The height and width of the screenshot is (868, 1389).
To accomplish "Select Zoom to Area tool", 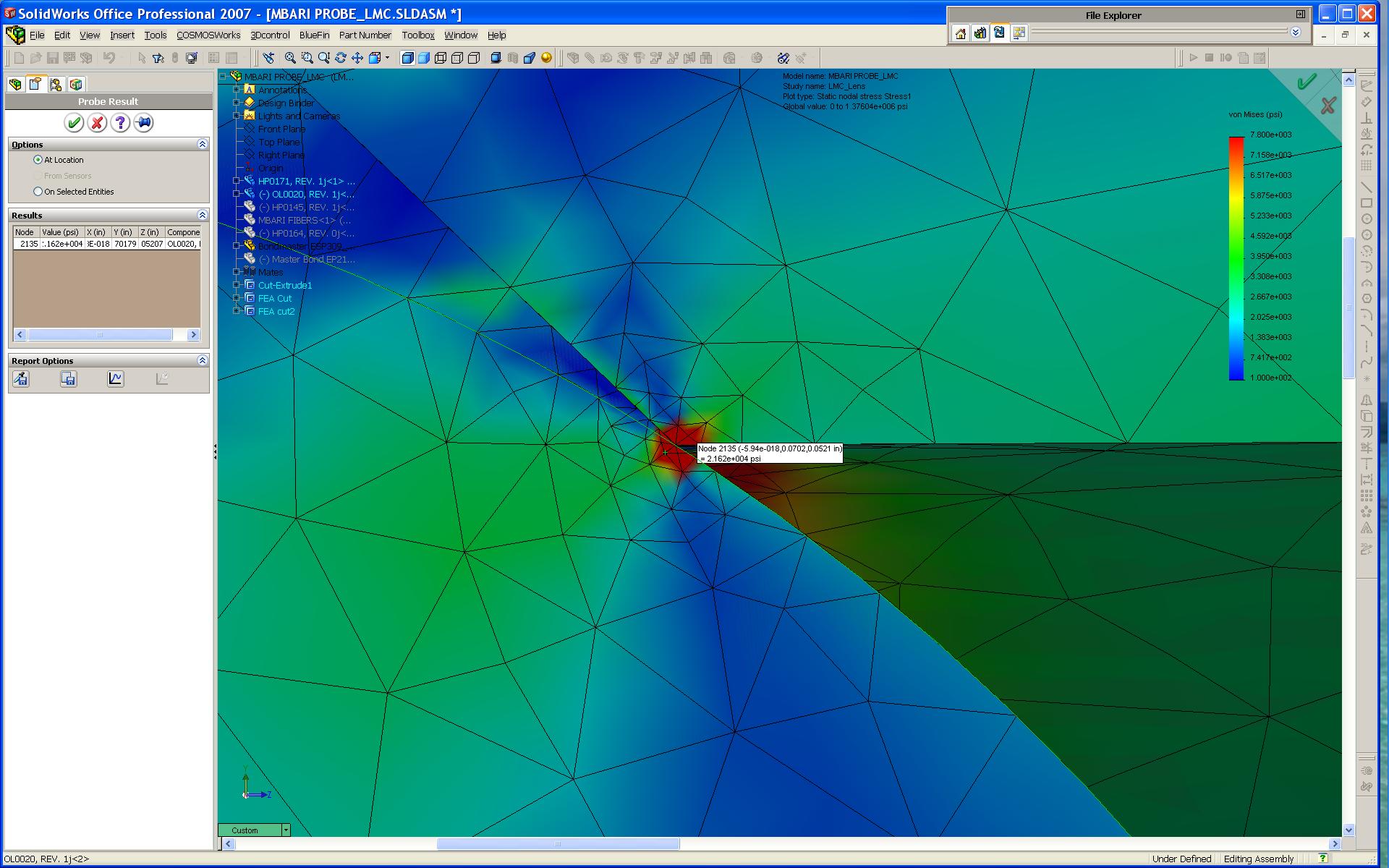I will 307,58.
